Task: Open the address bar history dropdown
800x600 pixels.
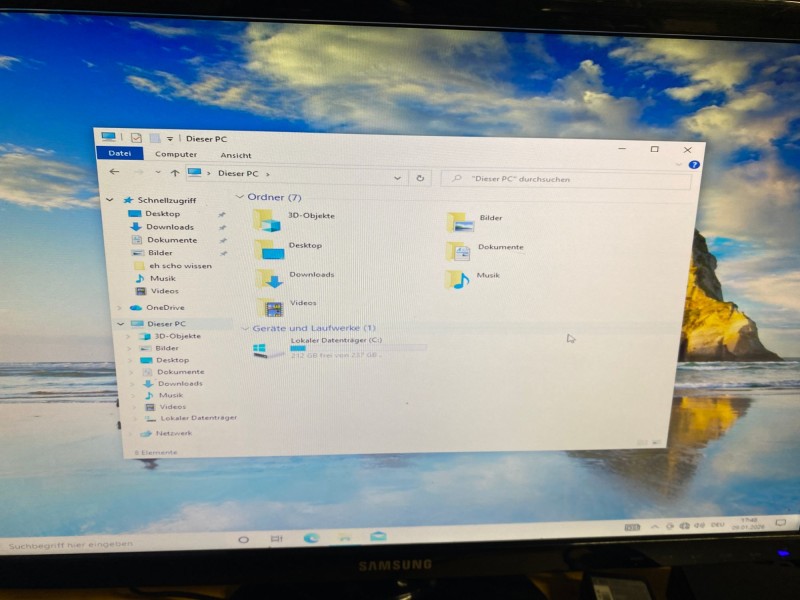Action: (x=397, y=178)
